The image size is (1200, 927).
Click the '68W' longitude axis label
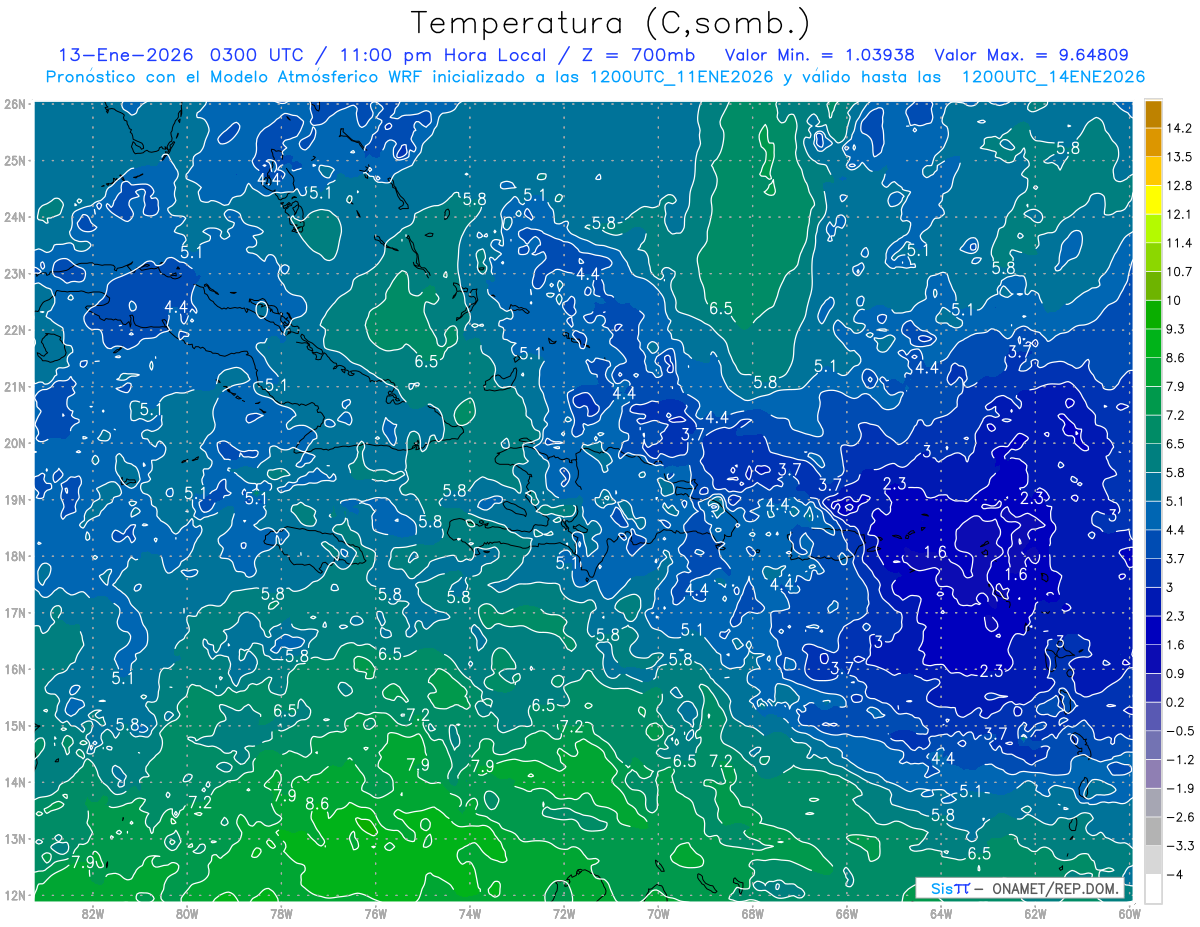coord(752,913)
